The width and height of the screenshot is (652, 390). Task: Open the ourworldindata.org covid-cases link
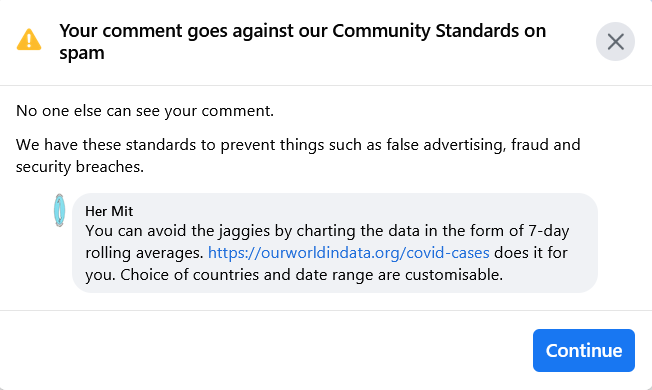pyautogui.click(x=348, y=253)
